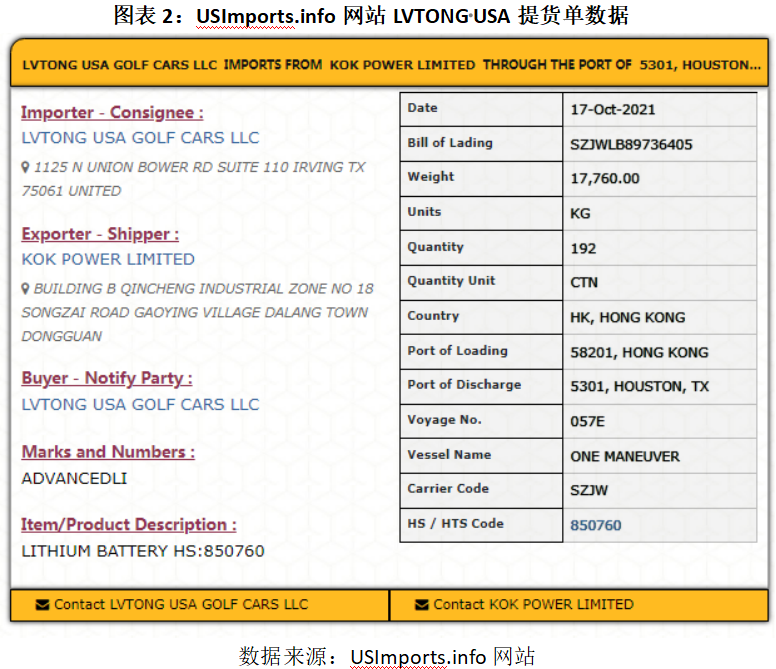Open LVTONG USA GOLF CARS LLC notify party link

(x=140, y=404)
